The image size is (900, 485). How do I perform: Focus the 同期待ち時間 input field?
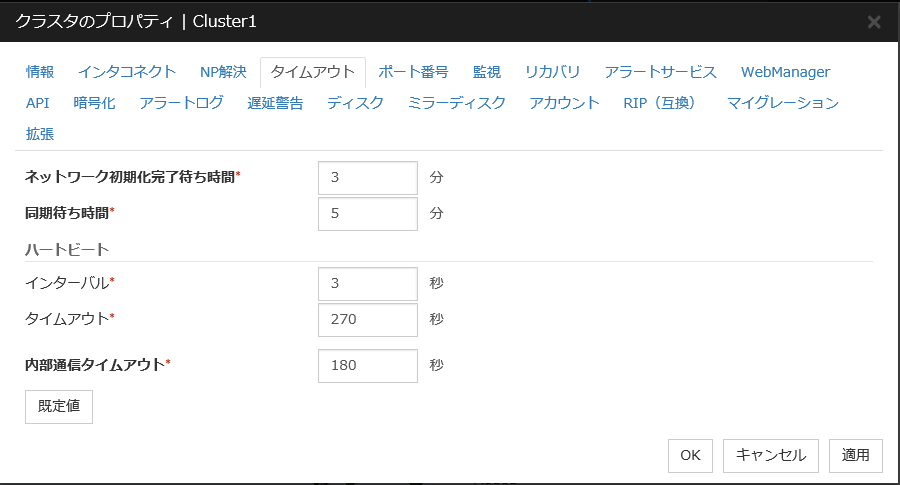tap(367, 213)
